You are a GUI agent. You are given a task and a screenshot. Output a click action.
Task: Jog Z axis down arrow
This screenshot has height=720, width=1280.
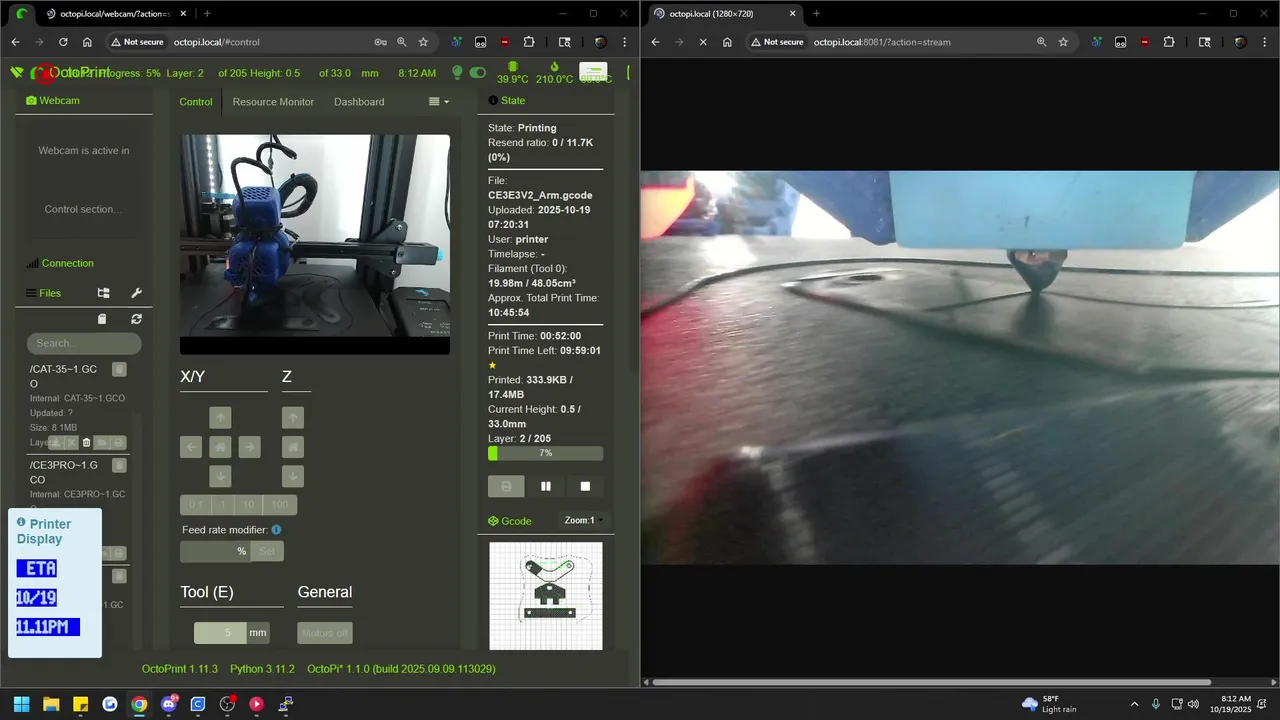(292, 476)
